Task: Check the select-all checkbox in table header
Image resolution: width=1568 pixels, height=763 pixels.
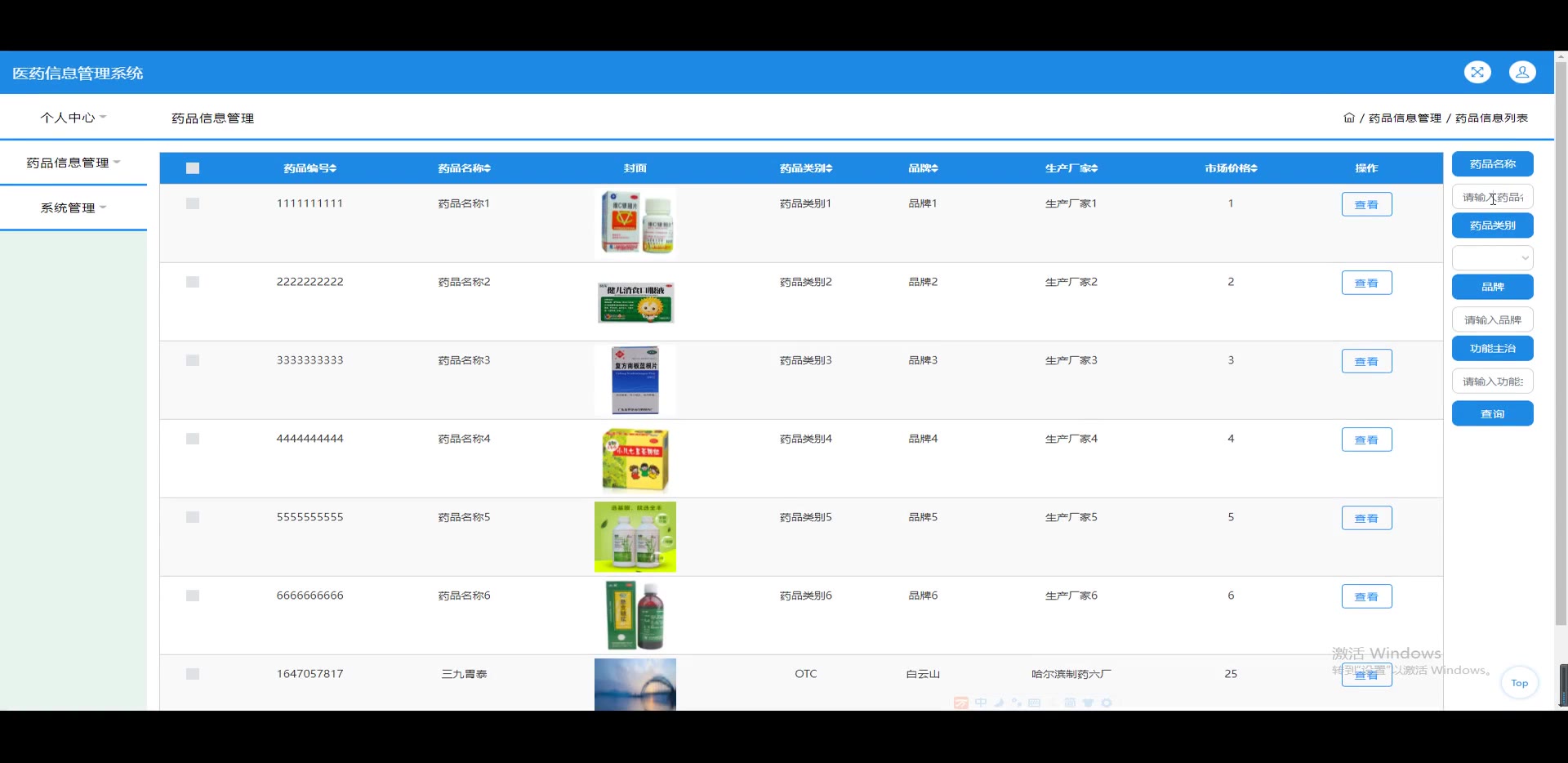Action: click(193, 168)
